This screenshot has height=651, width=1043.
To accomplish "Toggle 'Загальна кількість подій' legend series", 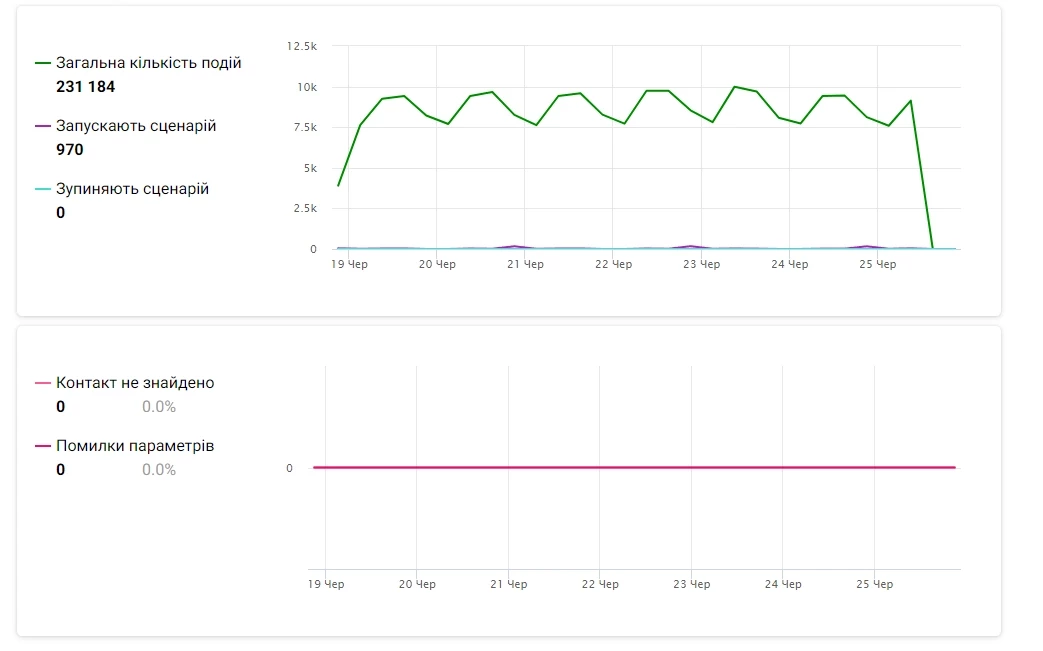I will click(148, 63).
